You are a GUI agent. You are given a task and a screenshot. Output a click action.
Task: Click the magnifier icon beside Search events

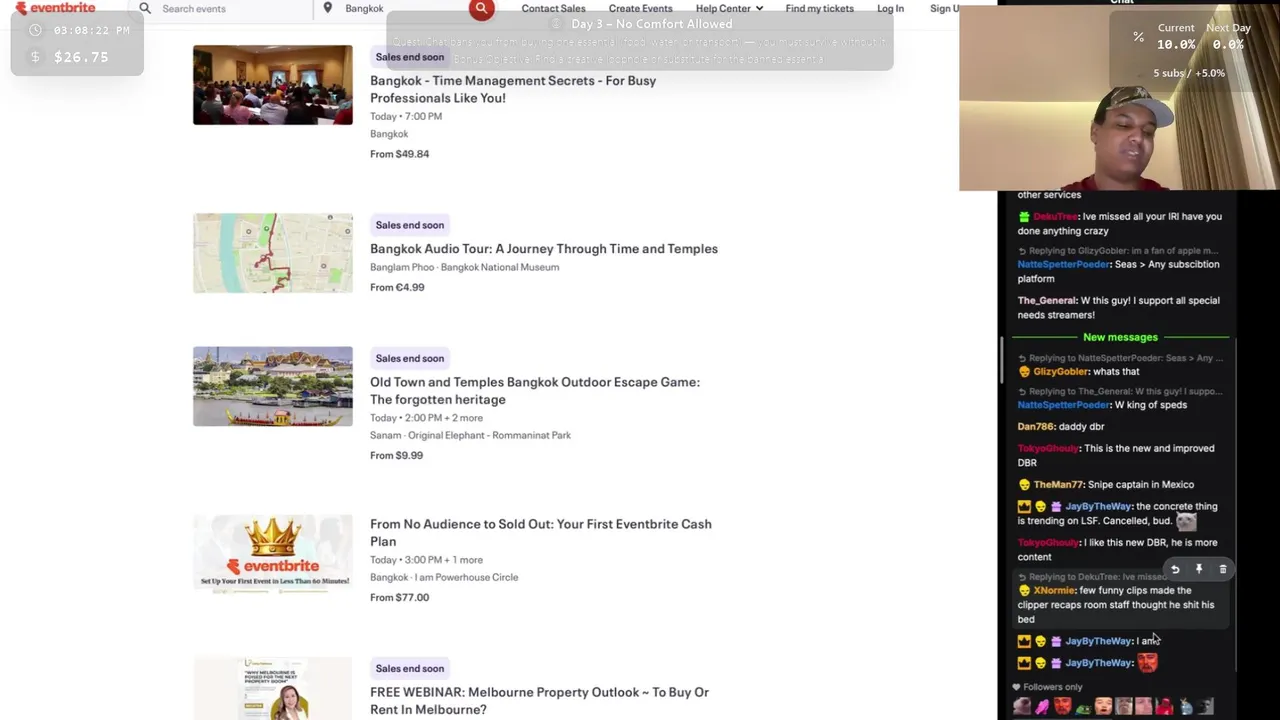pyautogui.click(x=145, y=8)
